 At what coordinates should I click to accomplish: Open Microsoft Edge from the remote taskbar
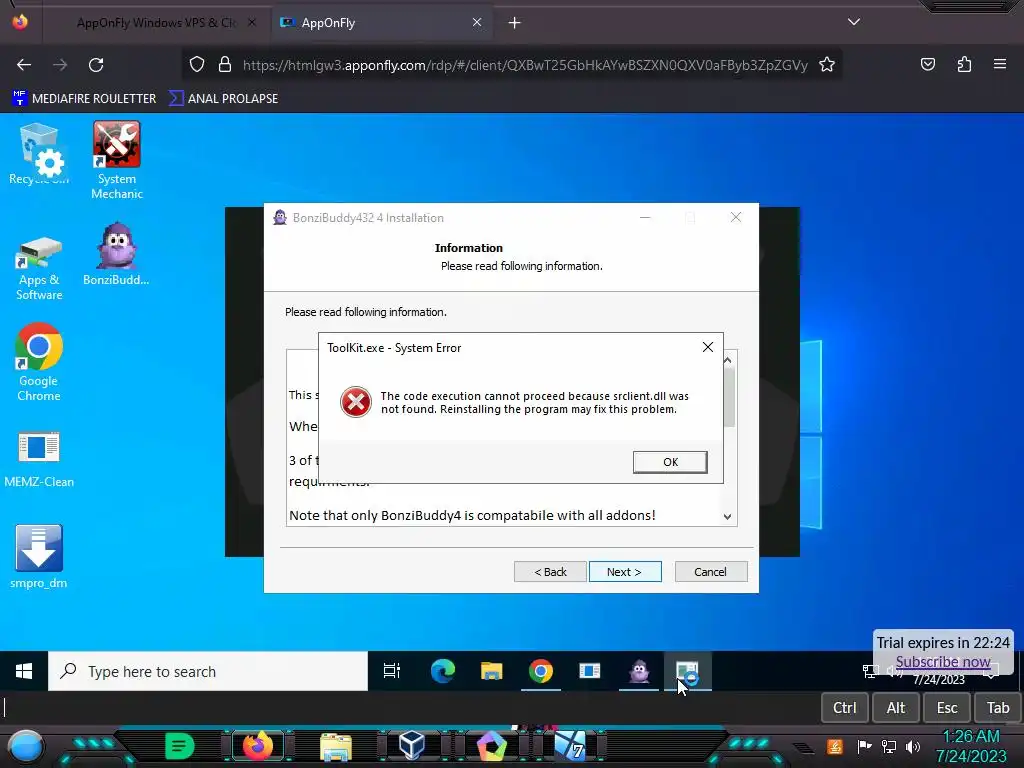[x=443, y=671]
